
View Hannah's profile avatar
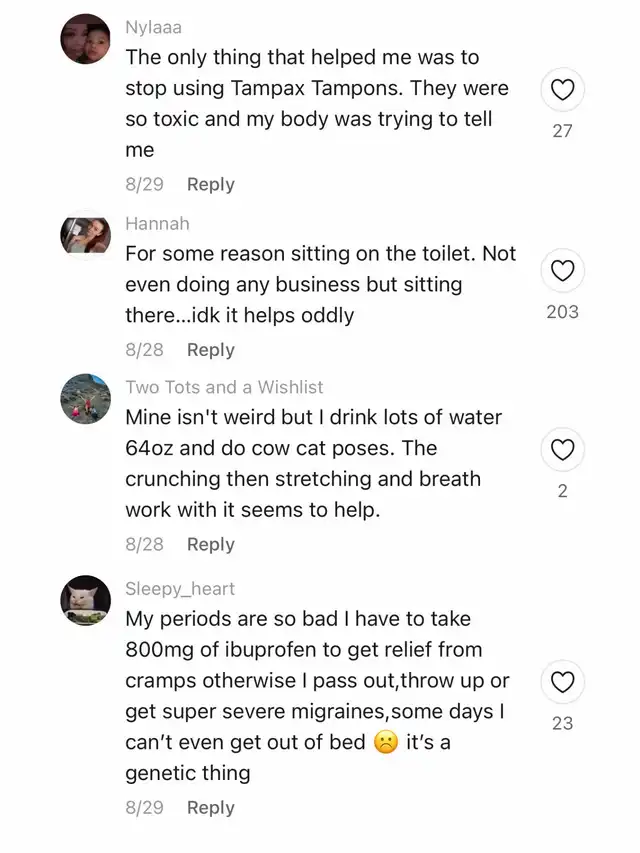coord(85,235)
